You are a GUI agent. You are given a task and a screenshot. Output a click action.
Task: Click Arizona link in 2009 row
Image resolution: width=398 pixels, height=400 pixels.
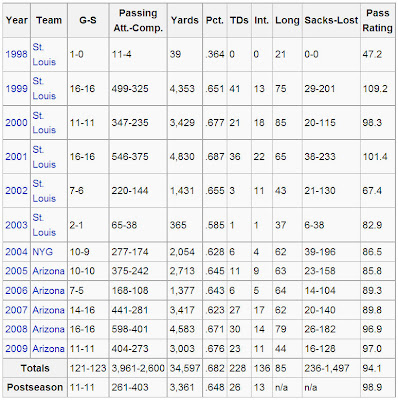(x=48, y=349)
